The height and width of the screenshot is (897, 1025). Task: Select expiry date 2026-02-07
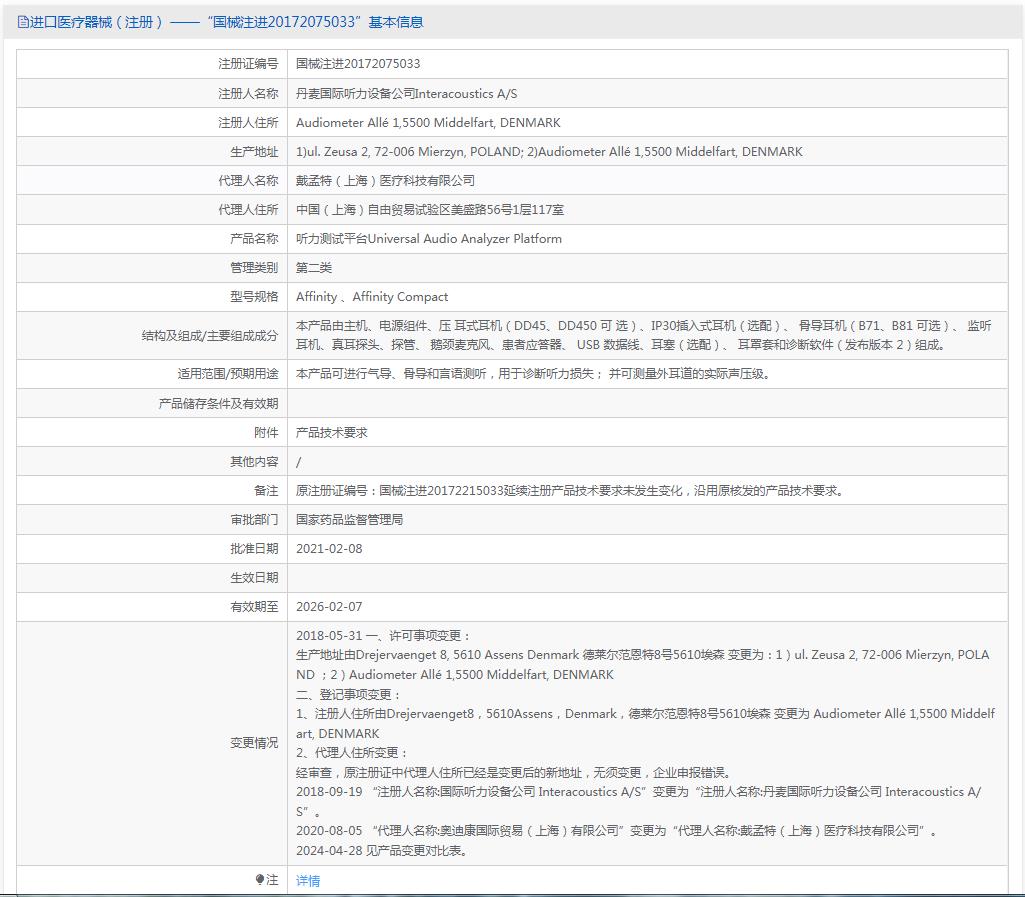(329, 607)
